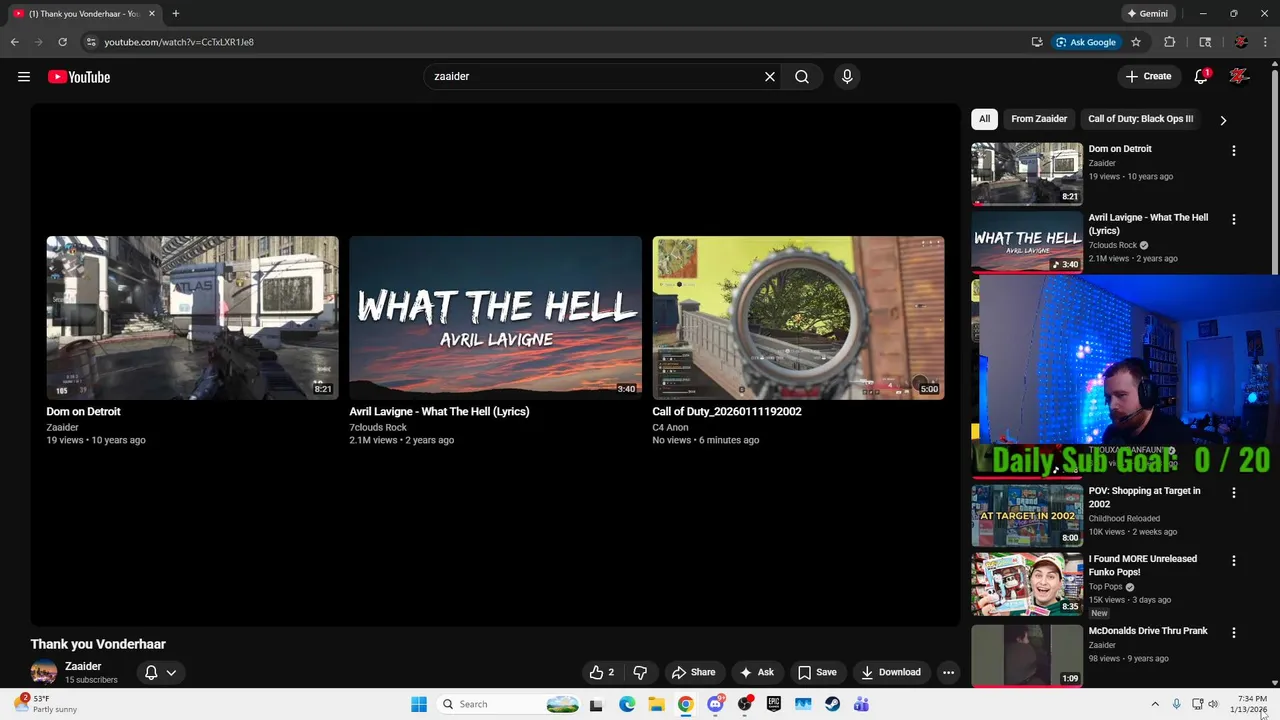Open more actions ellipsis under video
1280x720 pixels.
click(948, 672)
